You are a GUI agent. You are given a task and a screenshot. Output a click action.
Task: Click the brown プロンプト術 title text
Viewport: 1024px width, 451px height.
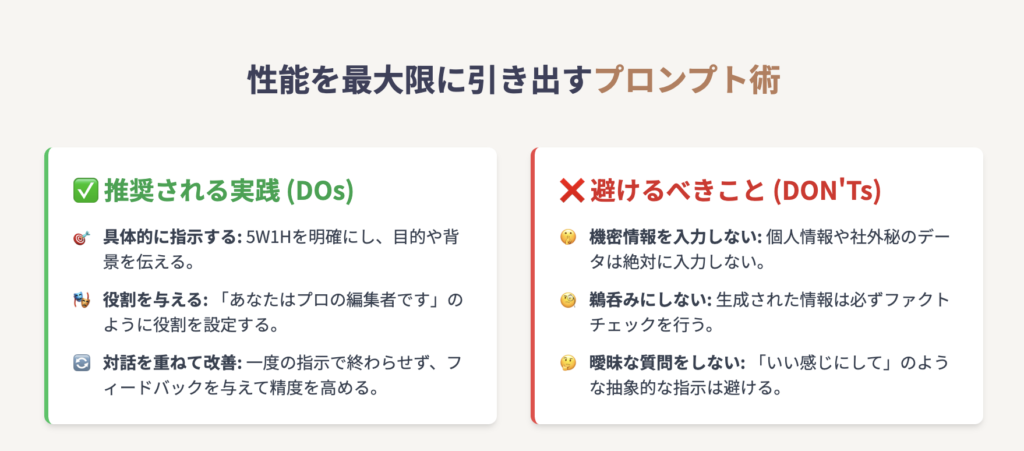(688, 82)
